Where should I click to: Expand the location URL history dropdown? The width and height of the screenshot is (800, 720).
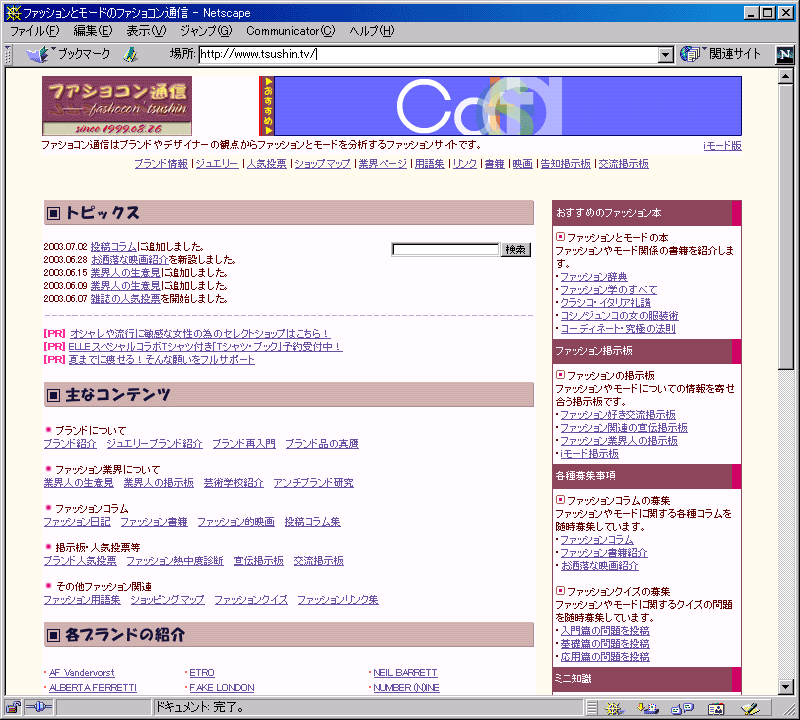[665, 55]
